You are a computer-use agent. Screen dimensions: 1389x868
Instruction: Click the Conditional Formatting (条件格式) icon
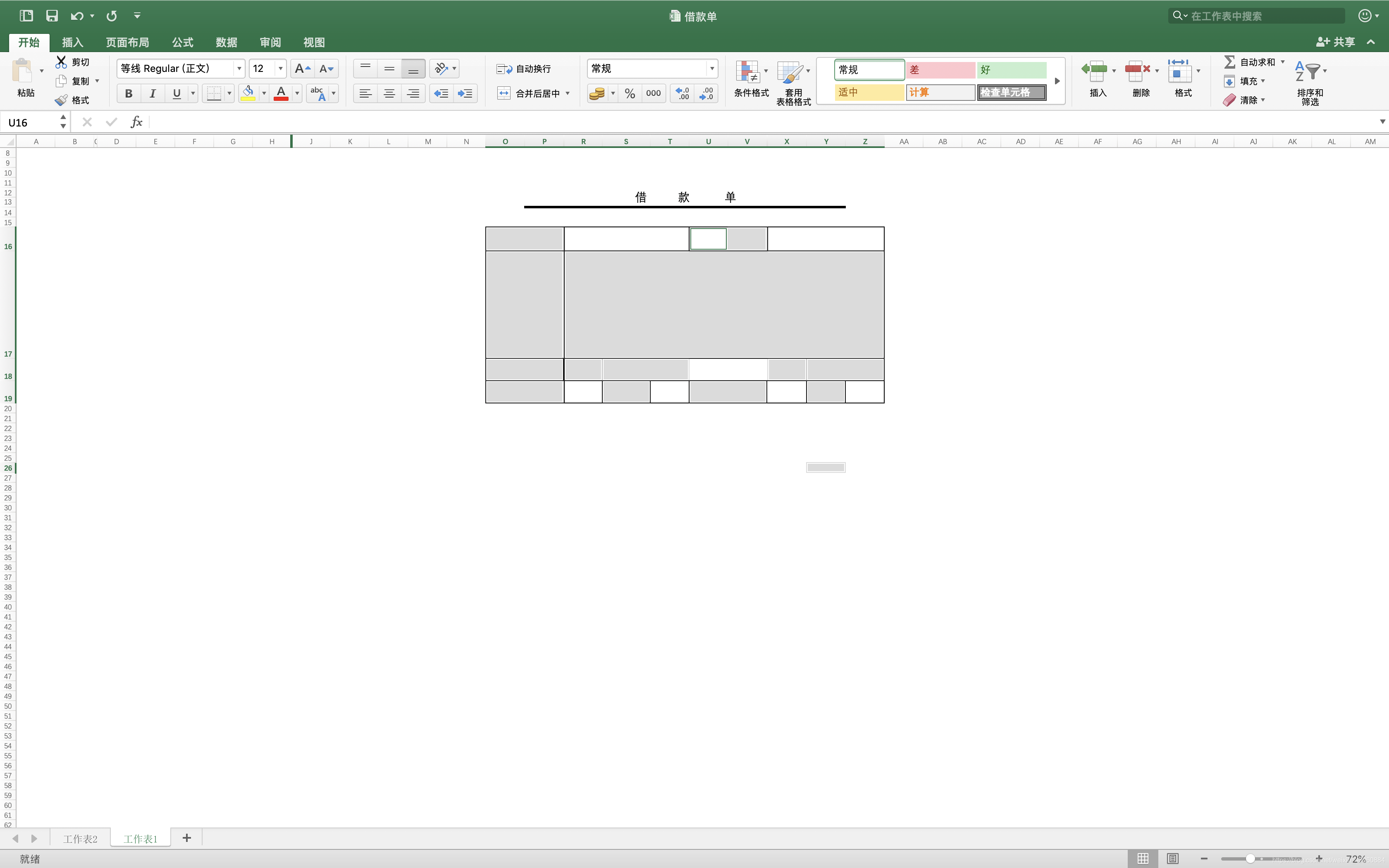(748, 72)
